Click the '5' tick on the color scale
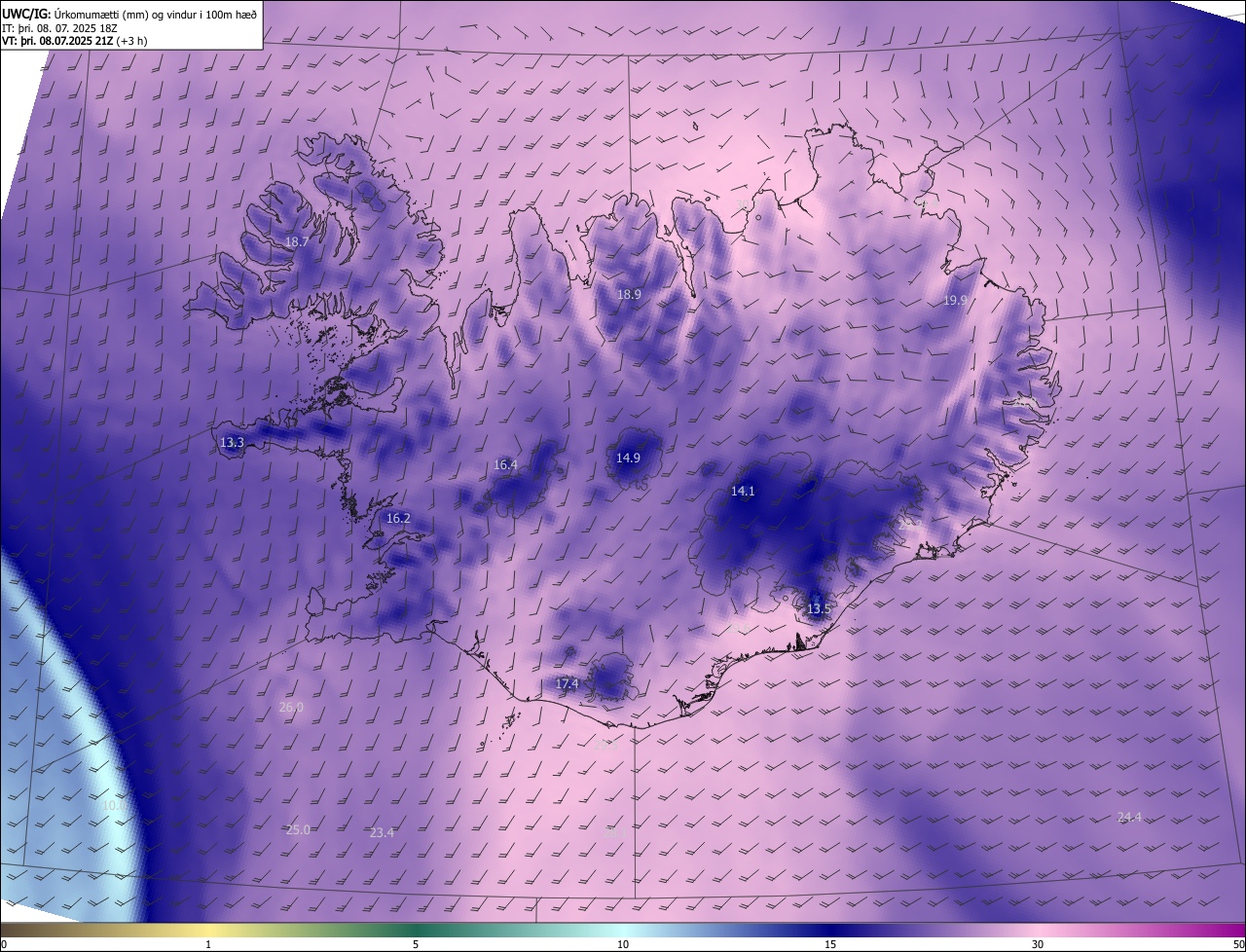Image resolution: width=1246 pixels, height=952 pixels. click(x=416, y=944)
